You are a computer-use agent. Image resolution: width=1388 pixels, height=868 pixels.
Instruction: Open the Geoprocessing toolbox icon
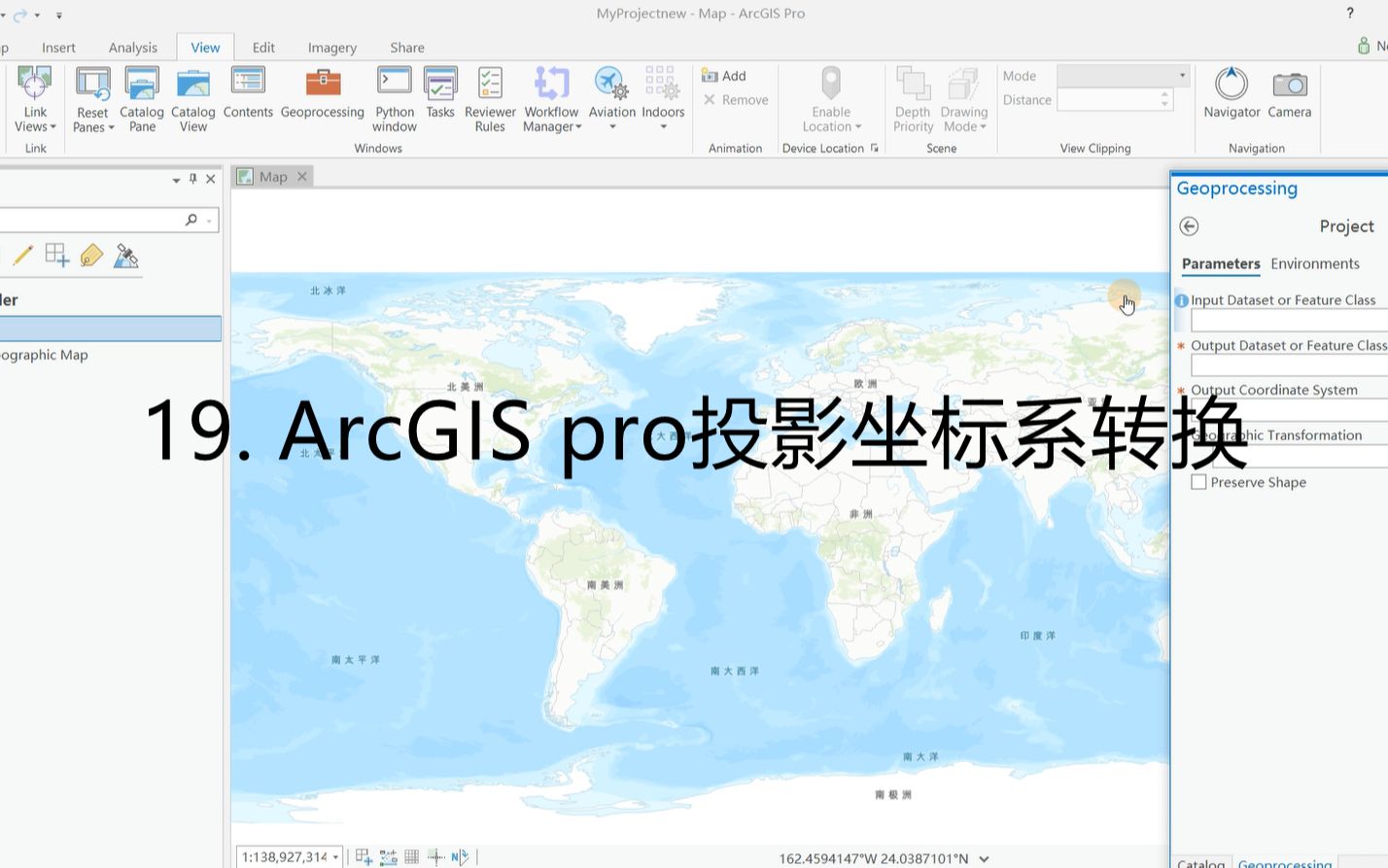pyautogui.click(x=323, y=84)
